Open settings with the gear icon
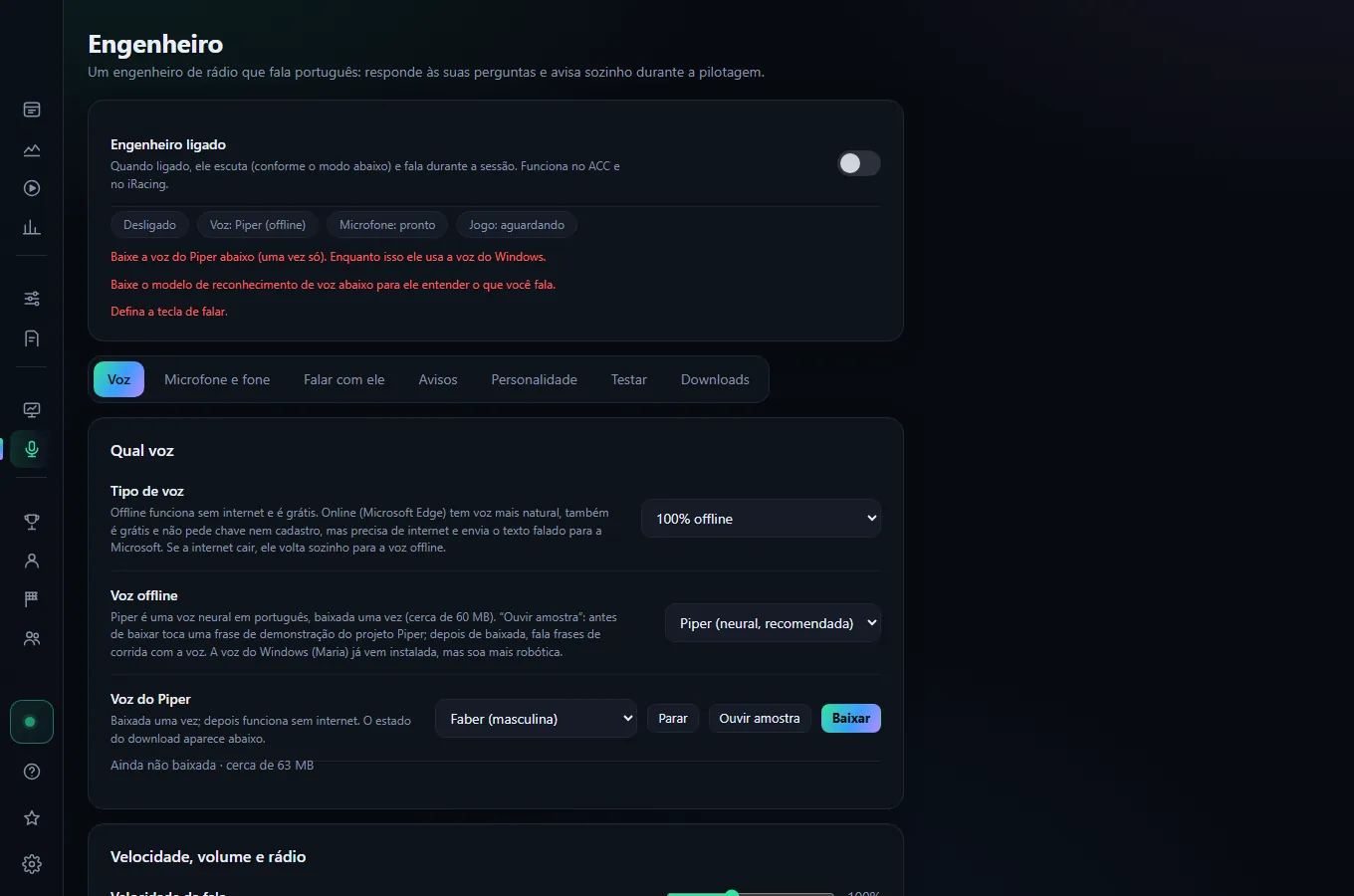 coord(32,864)
